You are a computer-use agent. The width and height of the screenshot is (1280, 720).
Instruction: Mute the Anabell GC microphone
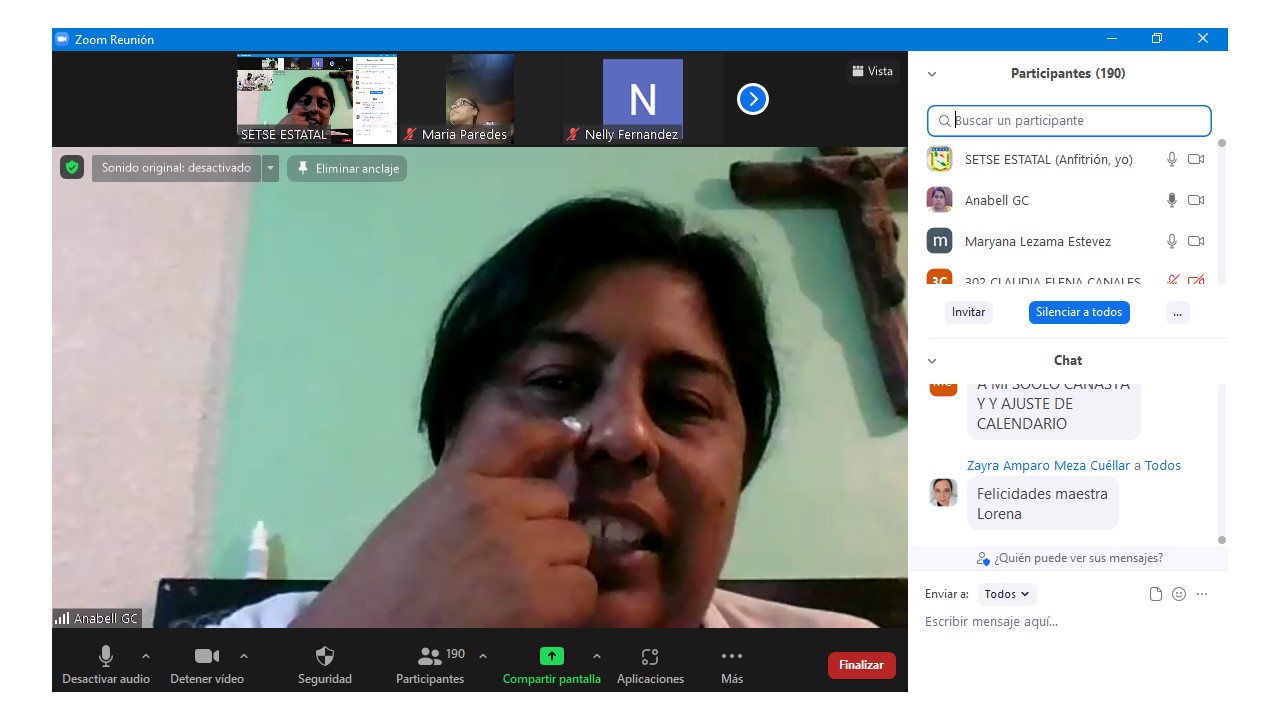point(1172,200)
